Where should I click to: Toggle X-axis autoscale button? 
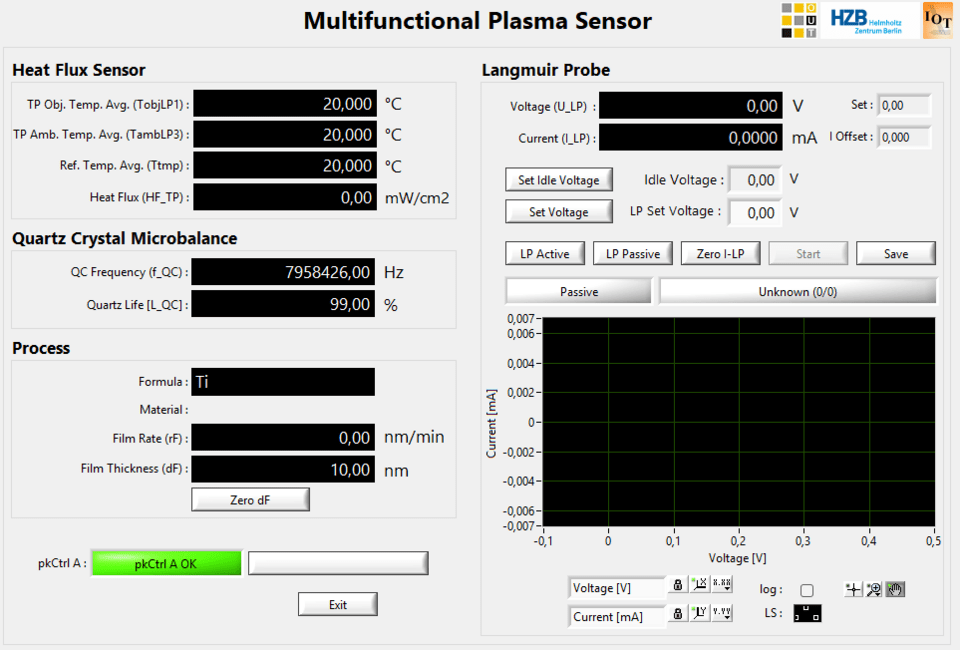tap(700, 585)
